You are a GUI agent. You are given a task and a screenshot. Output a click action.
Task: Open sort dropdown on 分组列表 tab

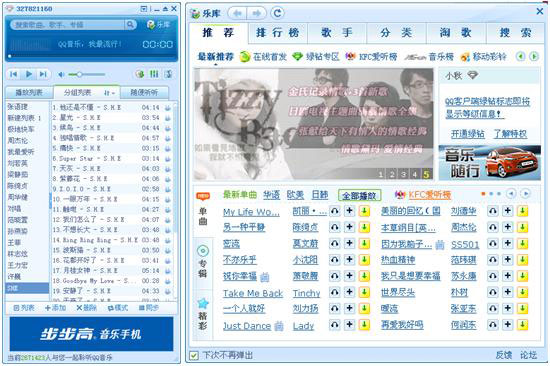109,93
